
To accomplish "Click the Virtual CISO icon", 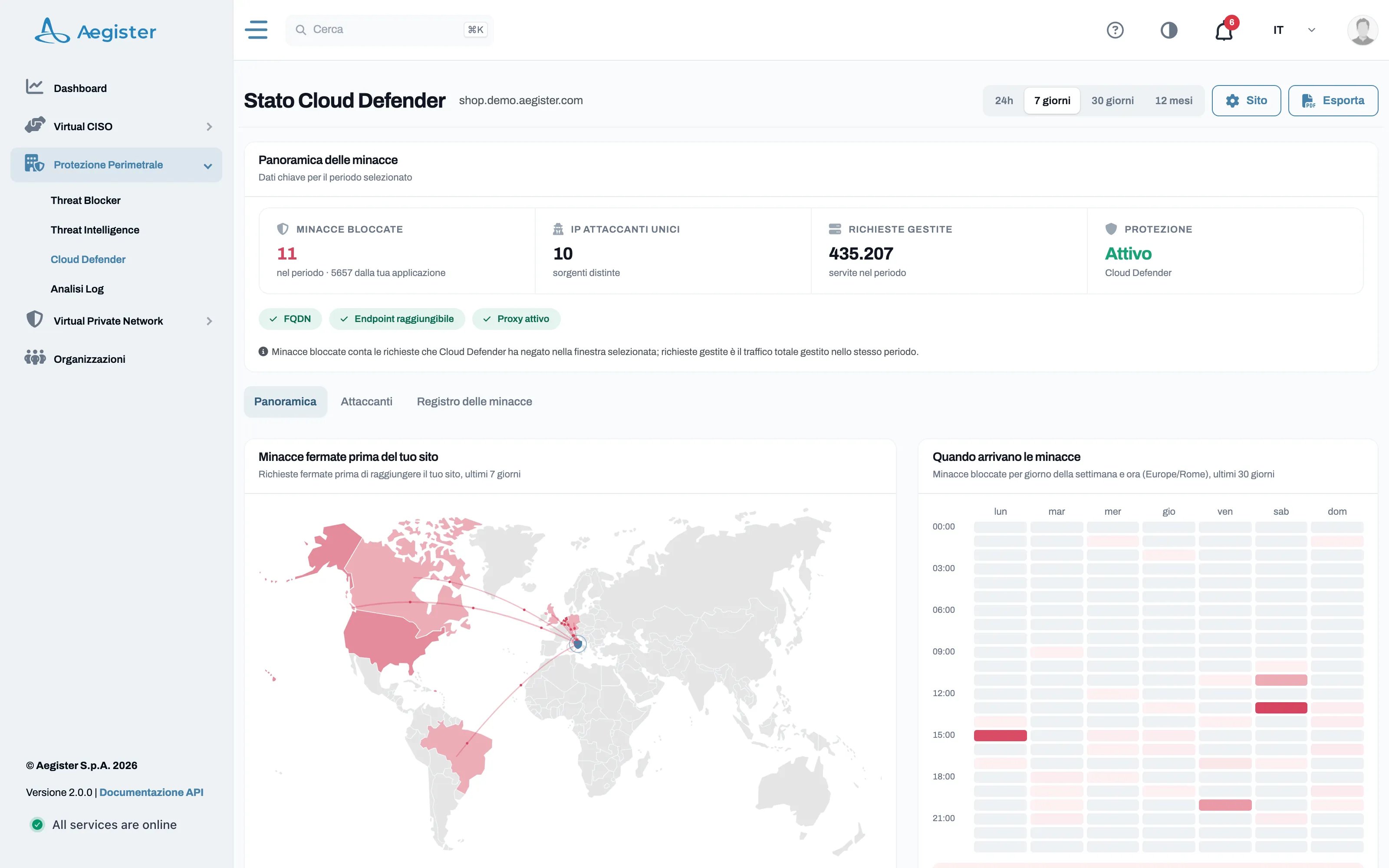I will coord(35,125).
